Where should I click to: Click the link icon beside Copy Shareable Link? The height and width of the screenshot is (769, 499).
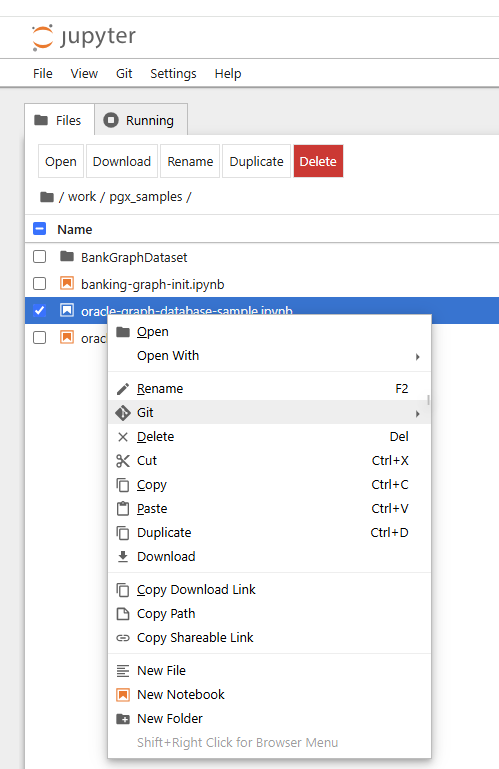point(123,638)
